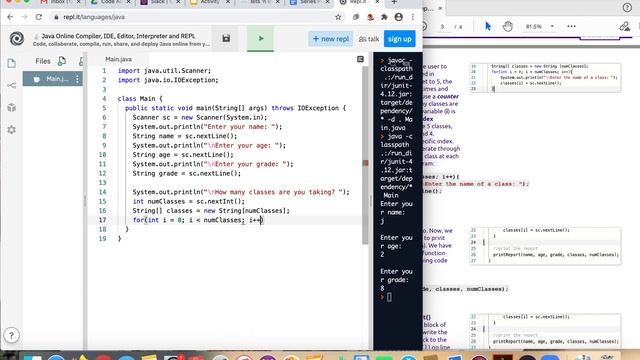Screen dimensions: 640x360
Task: Open the more tools ellipsis in PDF viewer
Action: (x=571, y=26)
